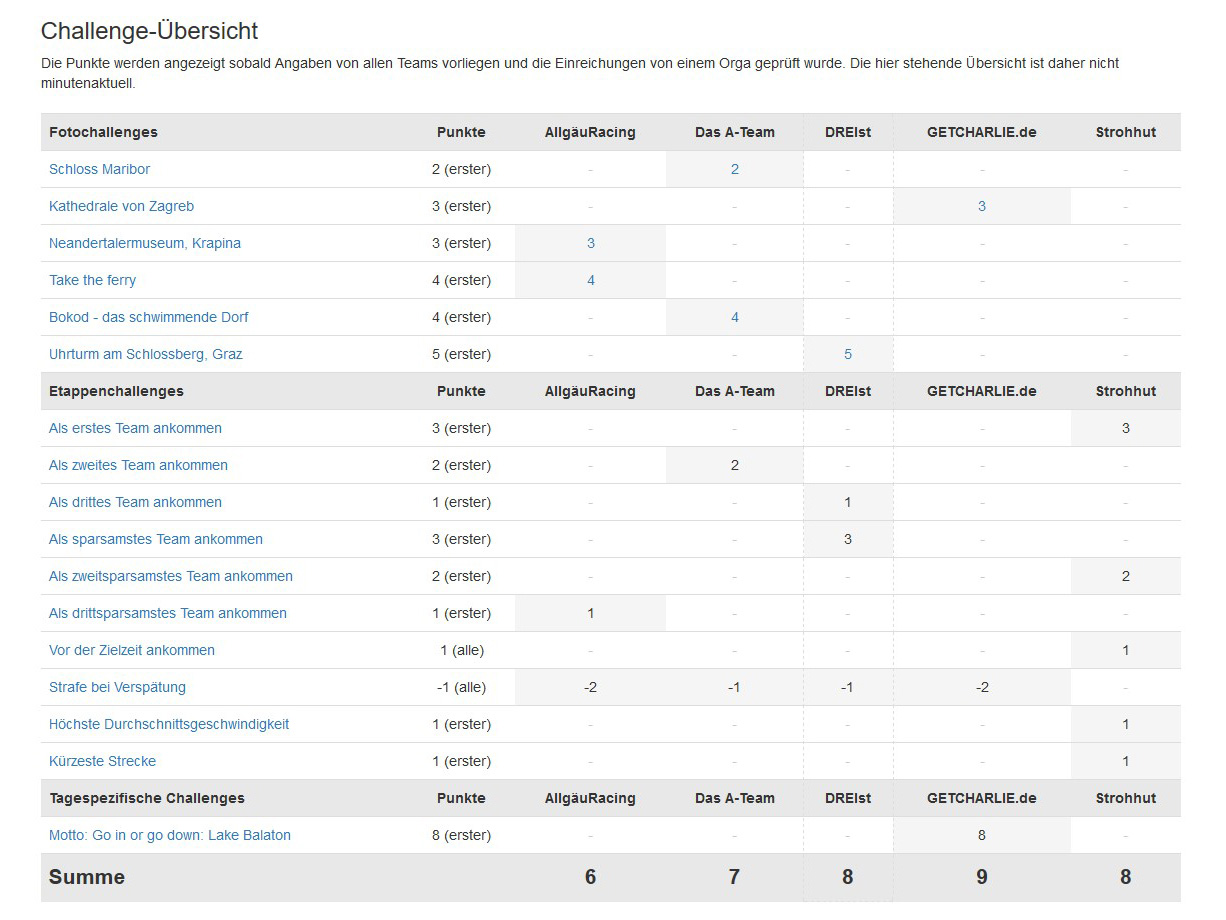
Task: Click AllgäuRacing score 4 for Take the ferry
Action: point(591,280)
